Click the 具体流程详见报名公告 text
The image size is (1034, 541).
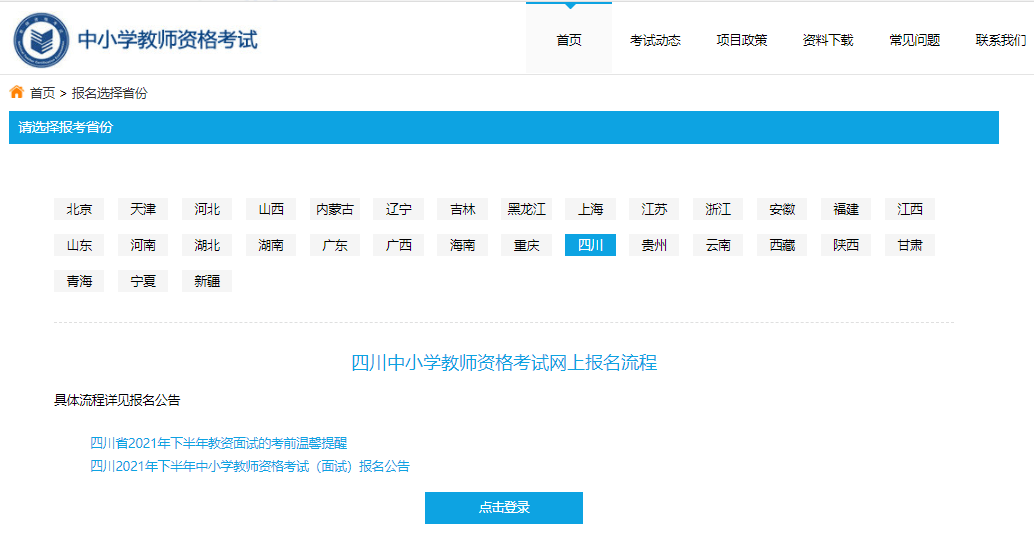pos(117,400)
